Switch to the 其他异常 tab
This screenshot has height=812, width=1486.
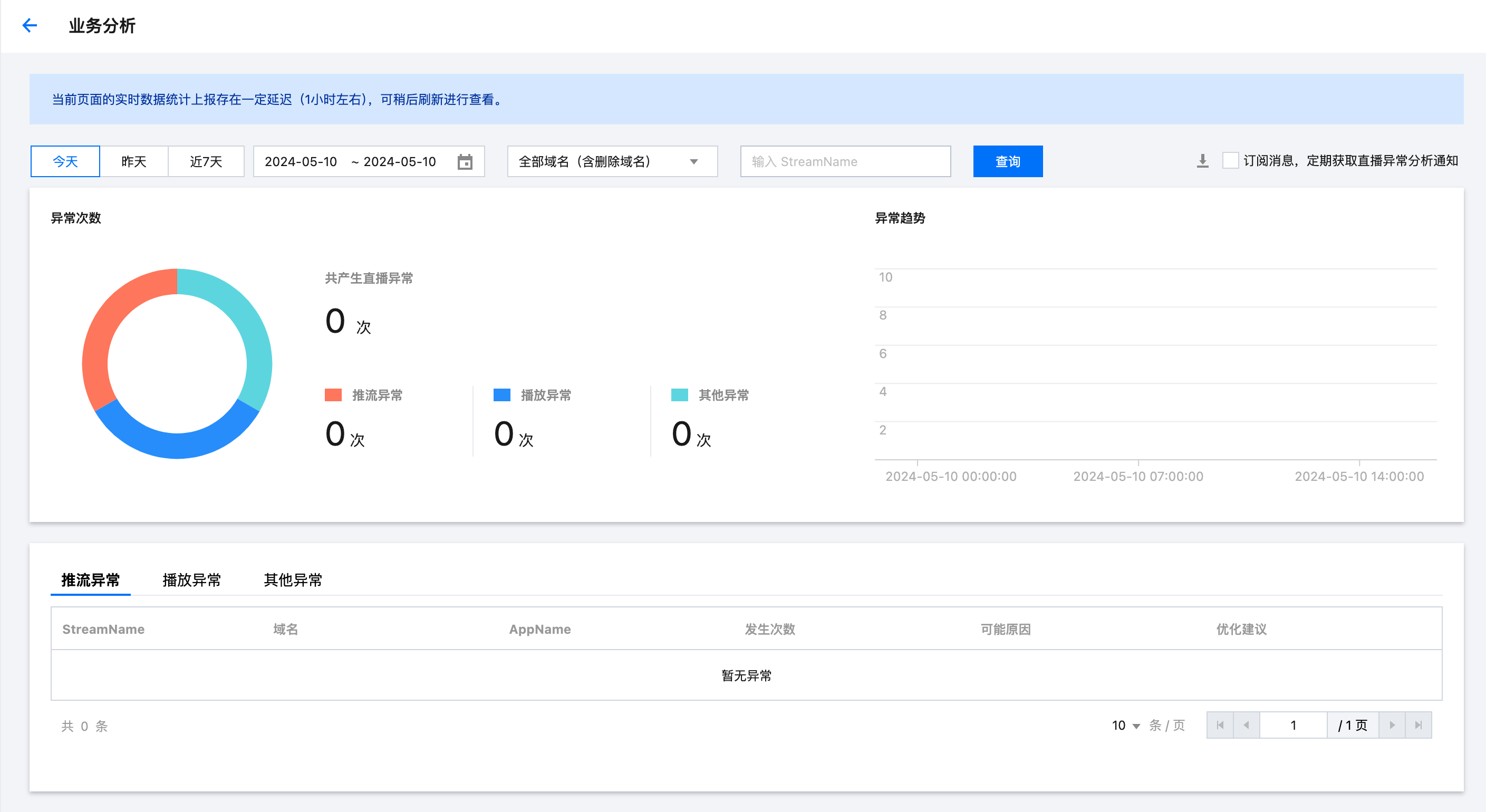293,579
